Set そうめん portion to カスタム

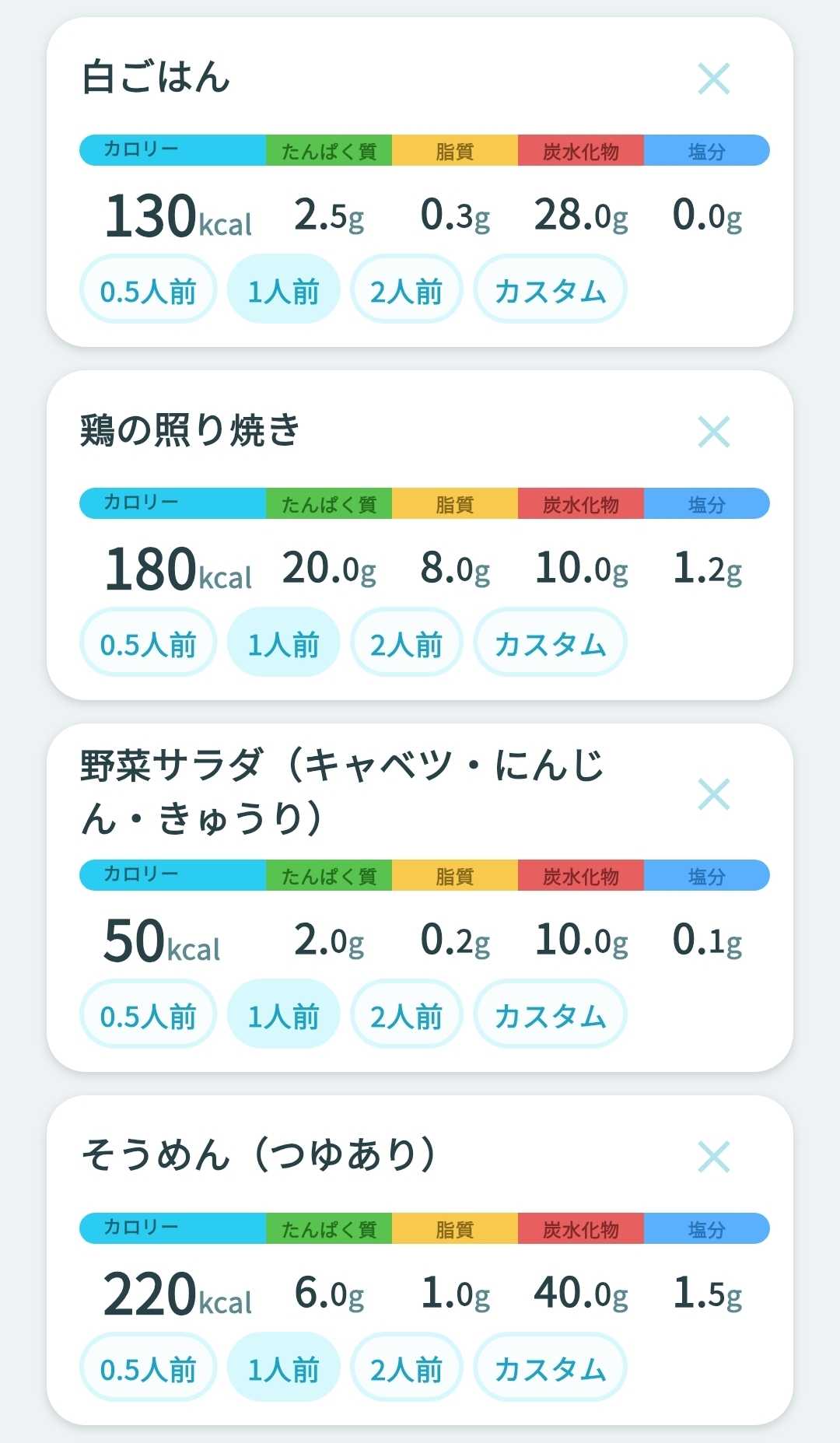pyautogui.click(x=550, y=1368)
